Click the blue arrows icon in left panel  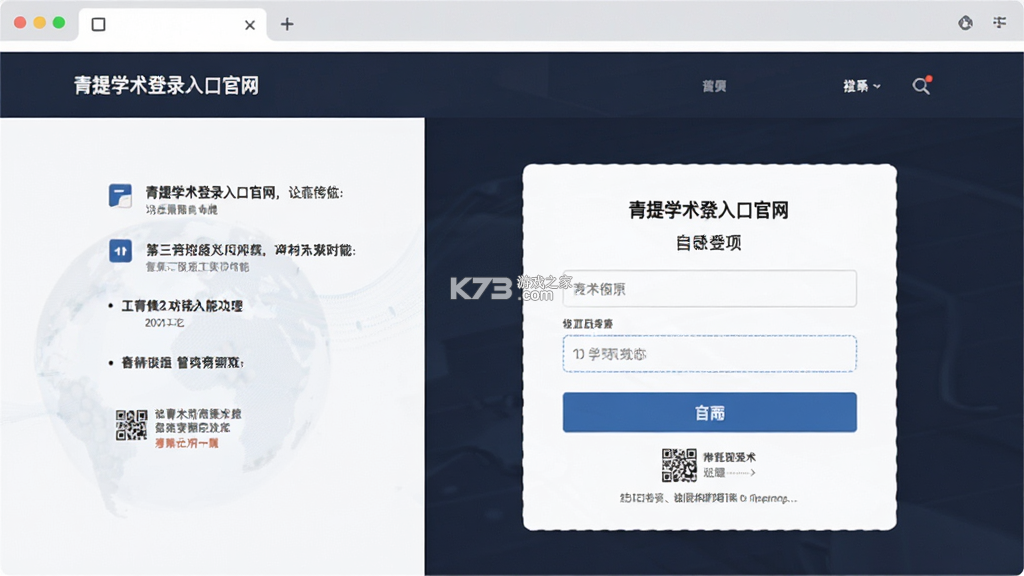[120, 251]
